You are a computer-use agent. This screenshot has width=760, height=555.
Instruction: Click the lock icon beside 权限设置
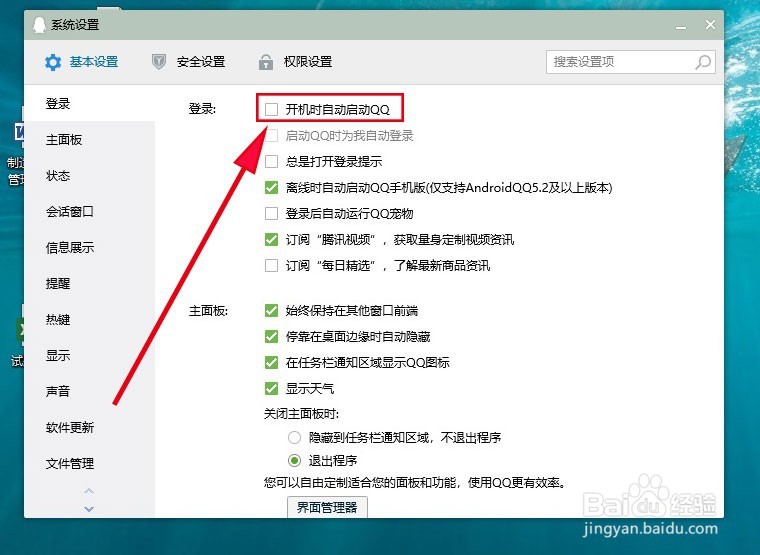(266, 62)
